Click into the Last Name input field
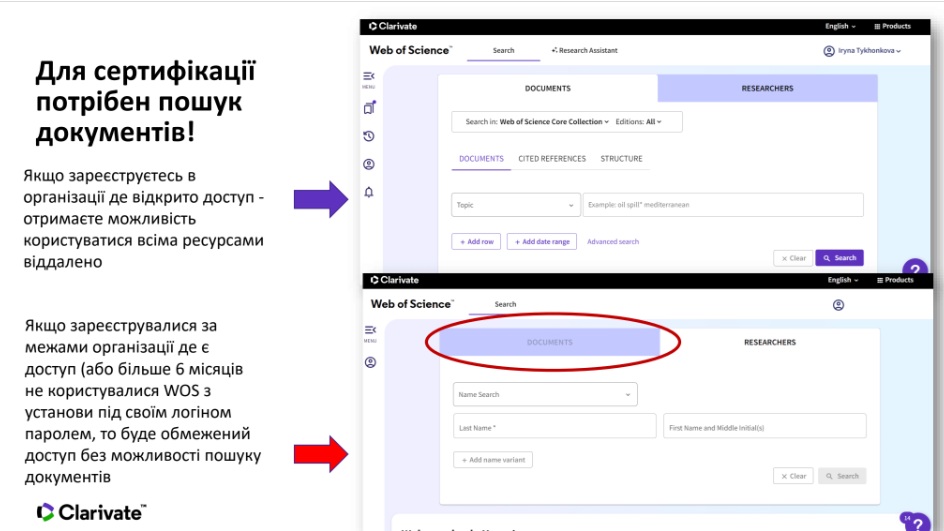Screen dimensions: 944x531 (554, 426)
